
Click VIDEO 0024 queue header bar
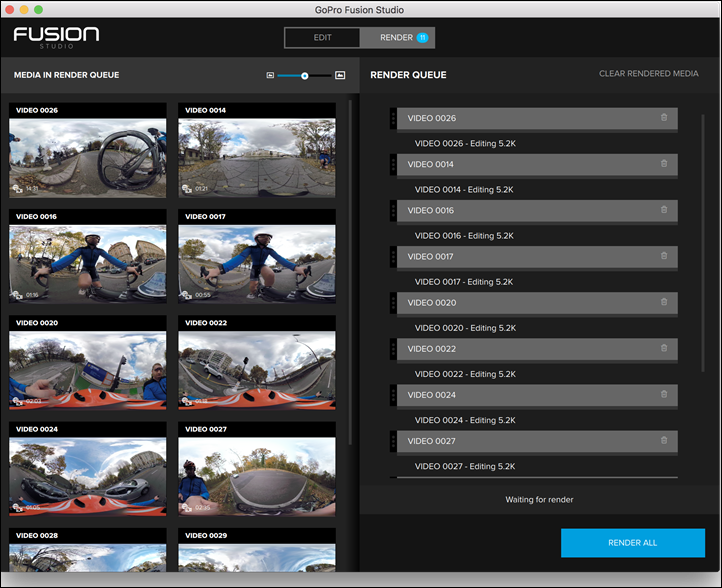(537, 395)
